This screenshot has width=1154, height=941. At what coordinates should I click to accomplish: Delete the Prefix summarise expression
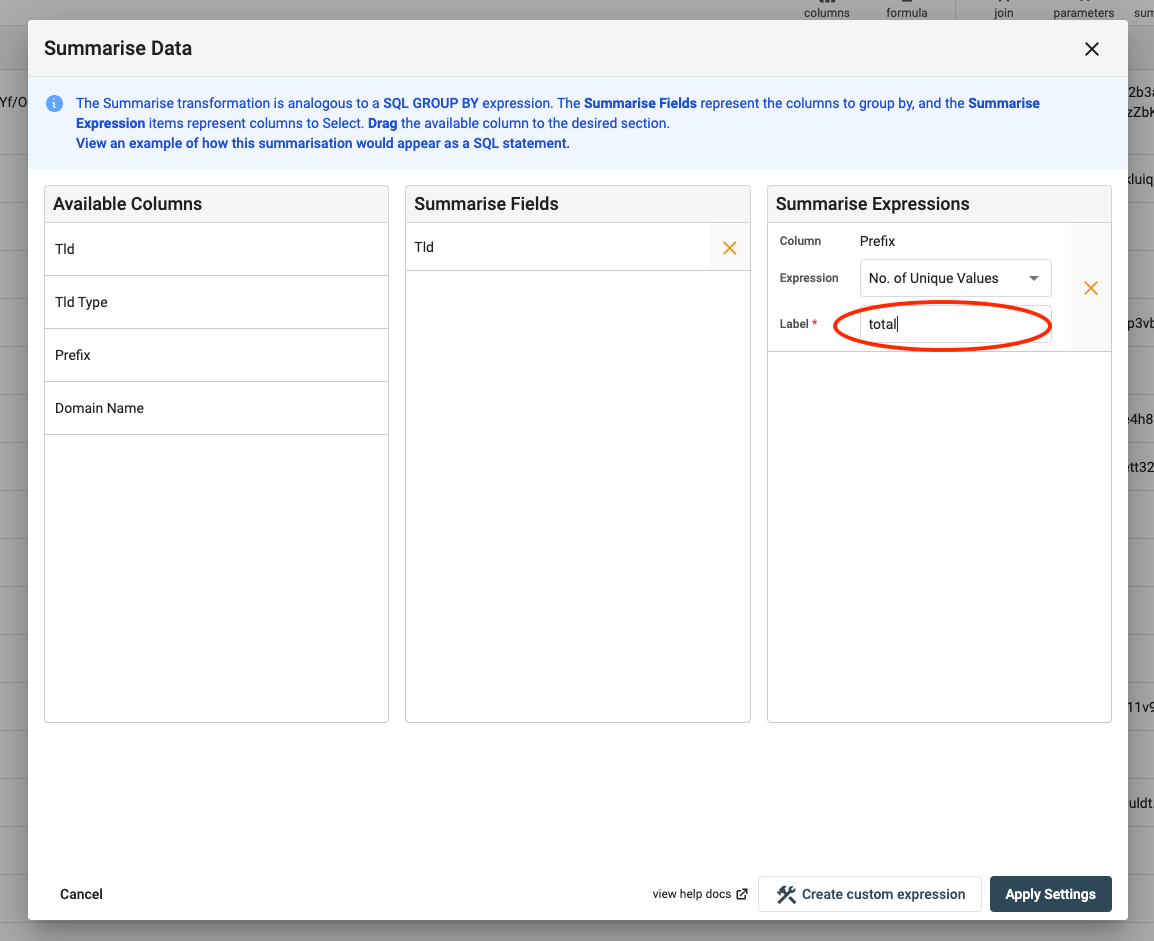(x=1090, y=288)
